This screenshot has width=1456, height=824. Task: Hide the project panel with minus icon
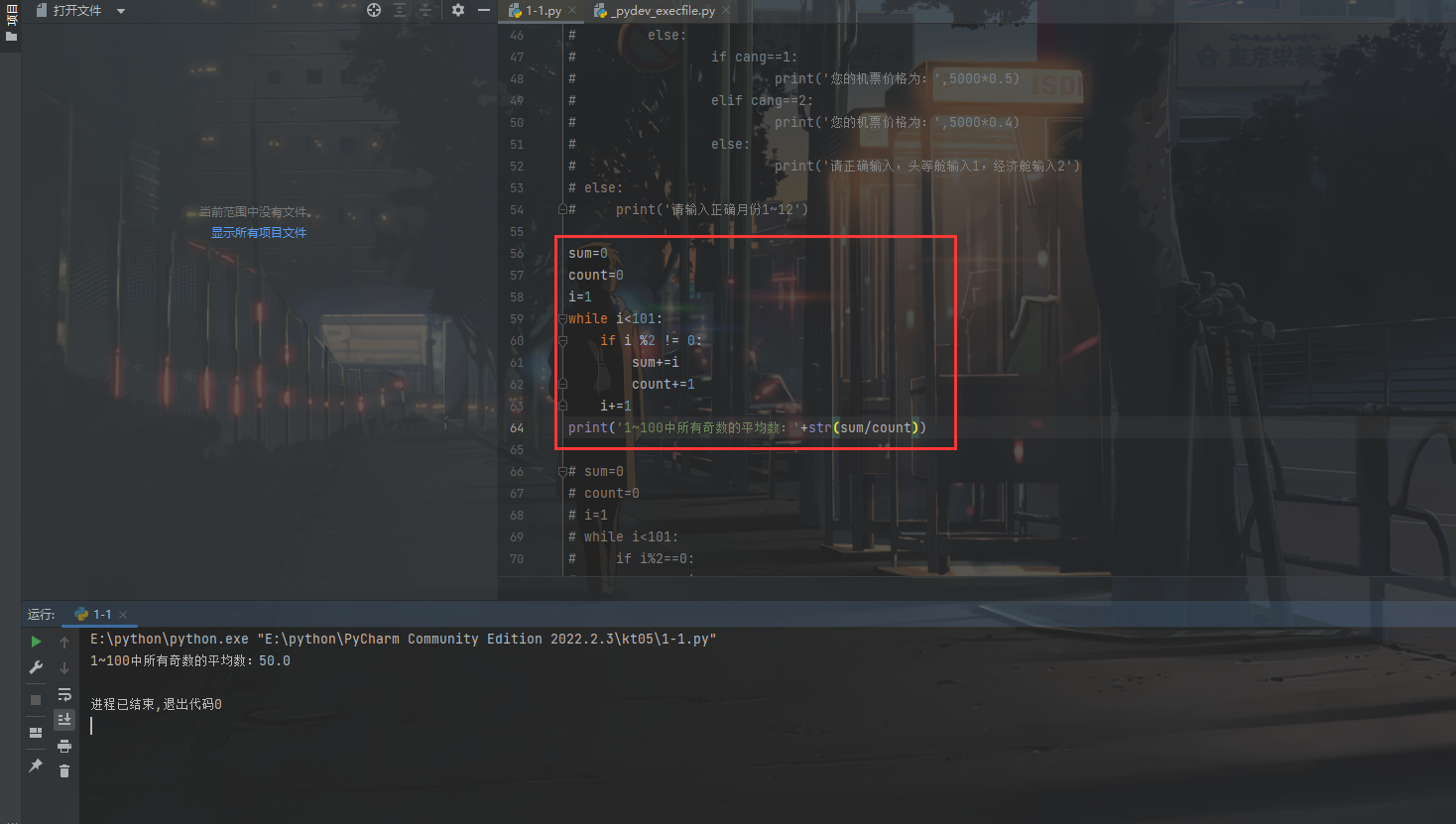[484, 10]
